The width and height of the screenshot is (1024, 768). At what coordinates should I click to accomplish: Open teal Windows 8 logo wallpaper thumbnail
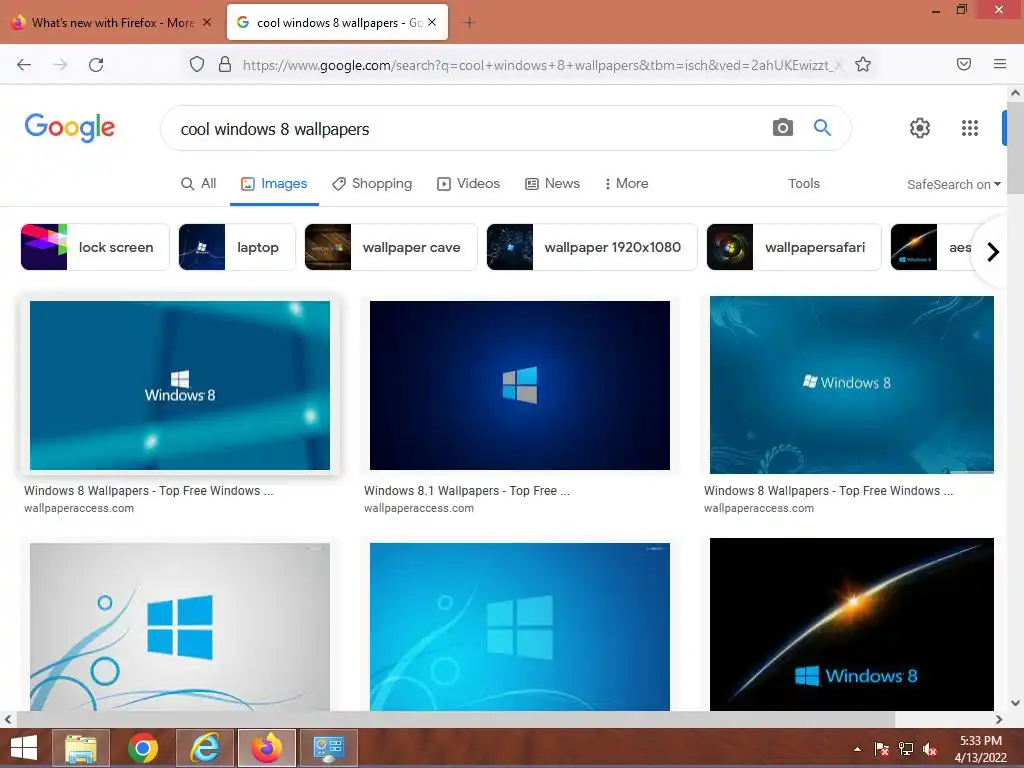click(x=180, y=385)
